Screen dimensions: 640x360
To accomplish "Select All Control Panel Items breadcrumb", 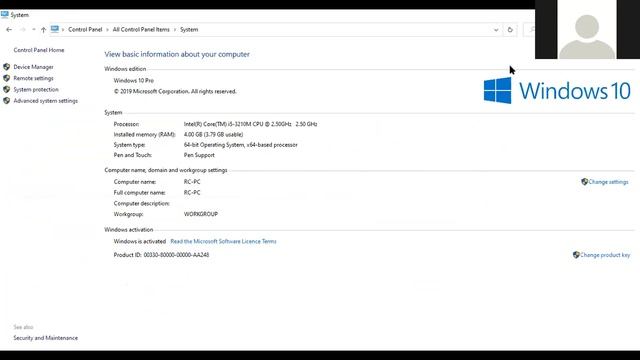I will click(x=141, y=29).
